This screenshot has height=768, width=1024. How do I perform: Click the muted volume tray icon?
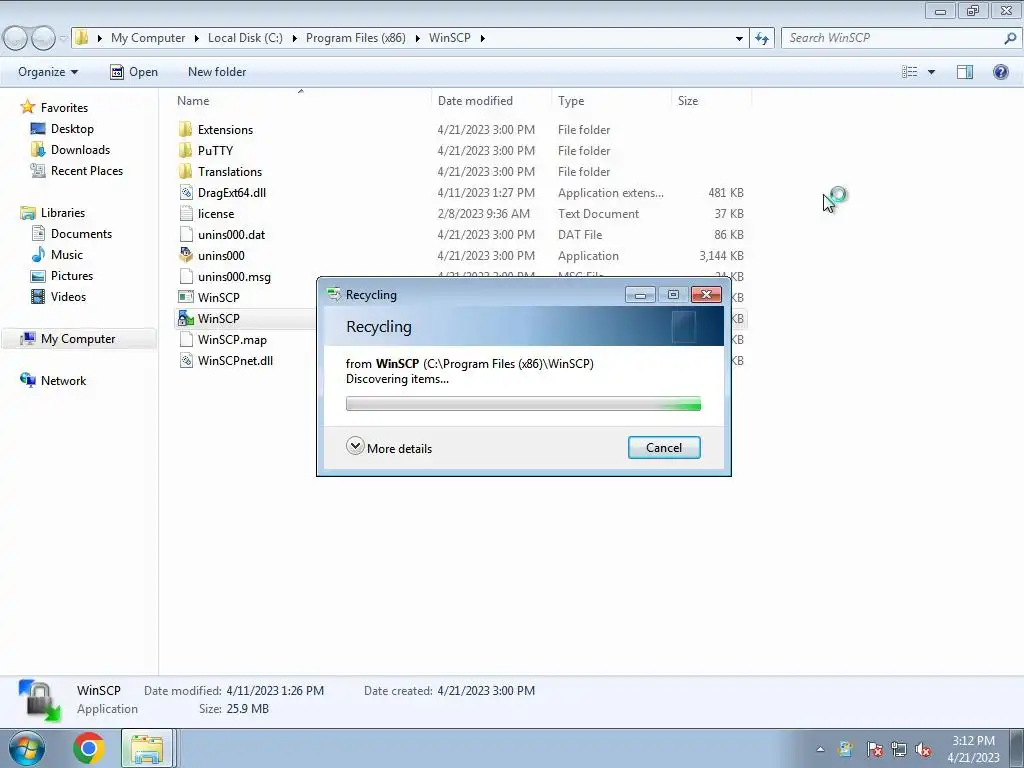click(x=923, y=749)
